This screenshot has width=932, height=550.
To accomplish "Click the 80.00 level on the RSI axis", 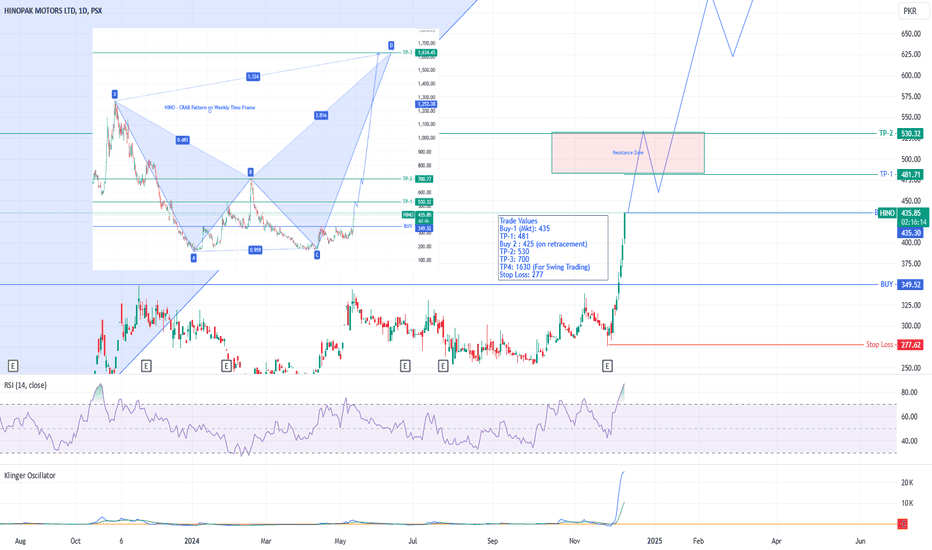I will pyautogui.click(x=909, y=392).
